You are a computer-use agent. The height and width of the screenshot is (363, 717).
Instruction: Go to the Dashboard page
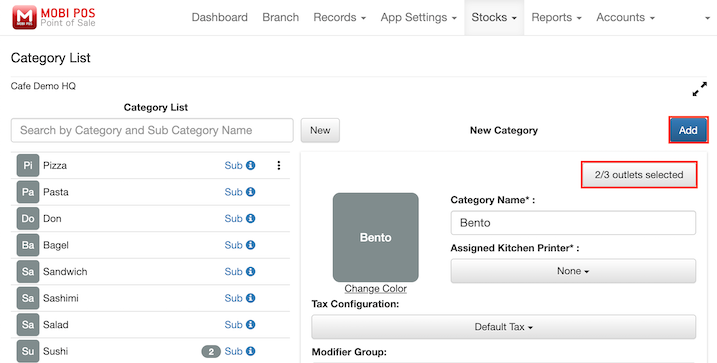[219, 17]
